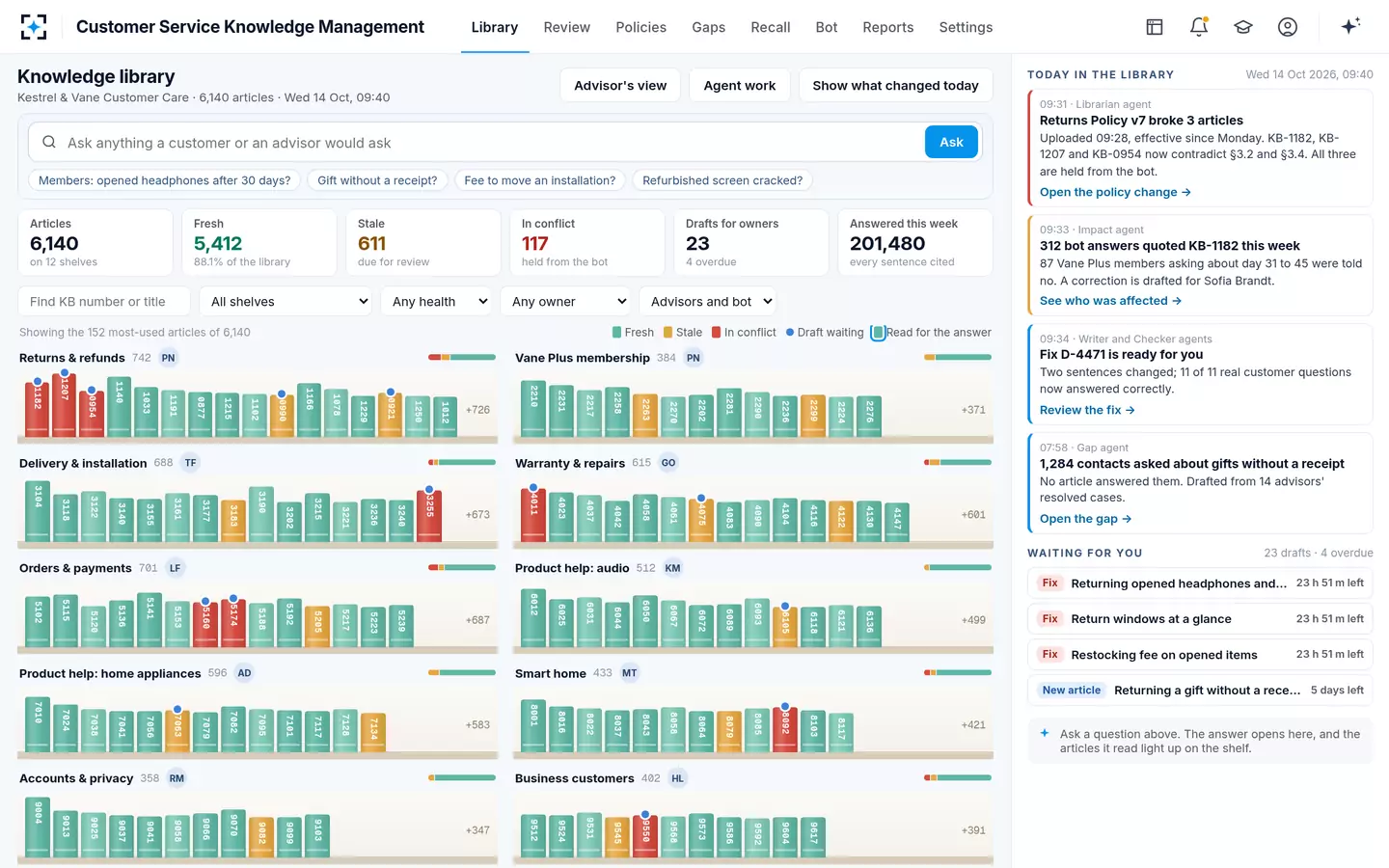Click the Find KB number or title field

tap(104, 301)
